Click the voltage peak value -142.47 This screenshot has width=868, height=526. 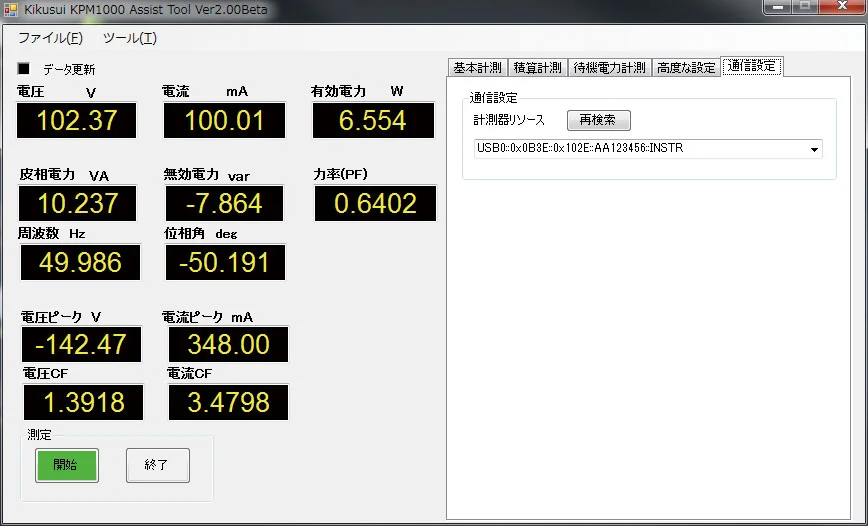[81, 344]
